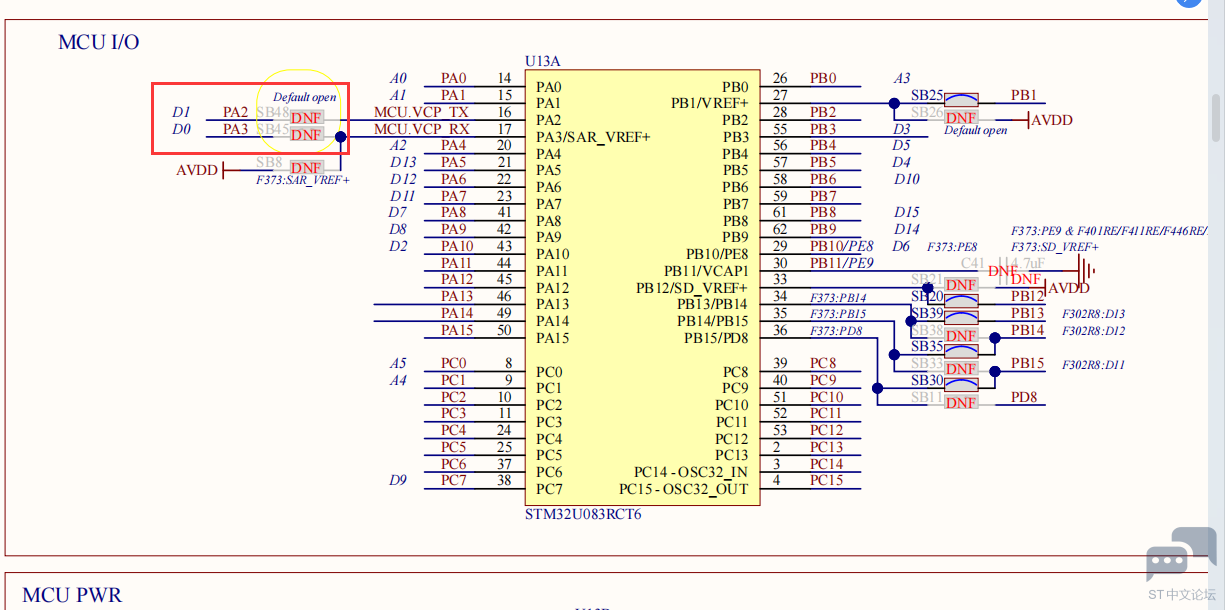The height and width of the screenshot is (610, 1225).
Task: Select the PA15 net label
Action: click(457, 330)
